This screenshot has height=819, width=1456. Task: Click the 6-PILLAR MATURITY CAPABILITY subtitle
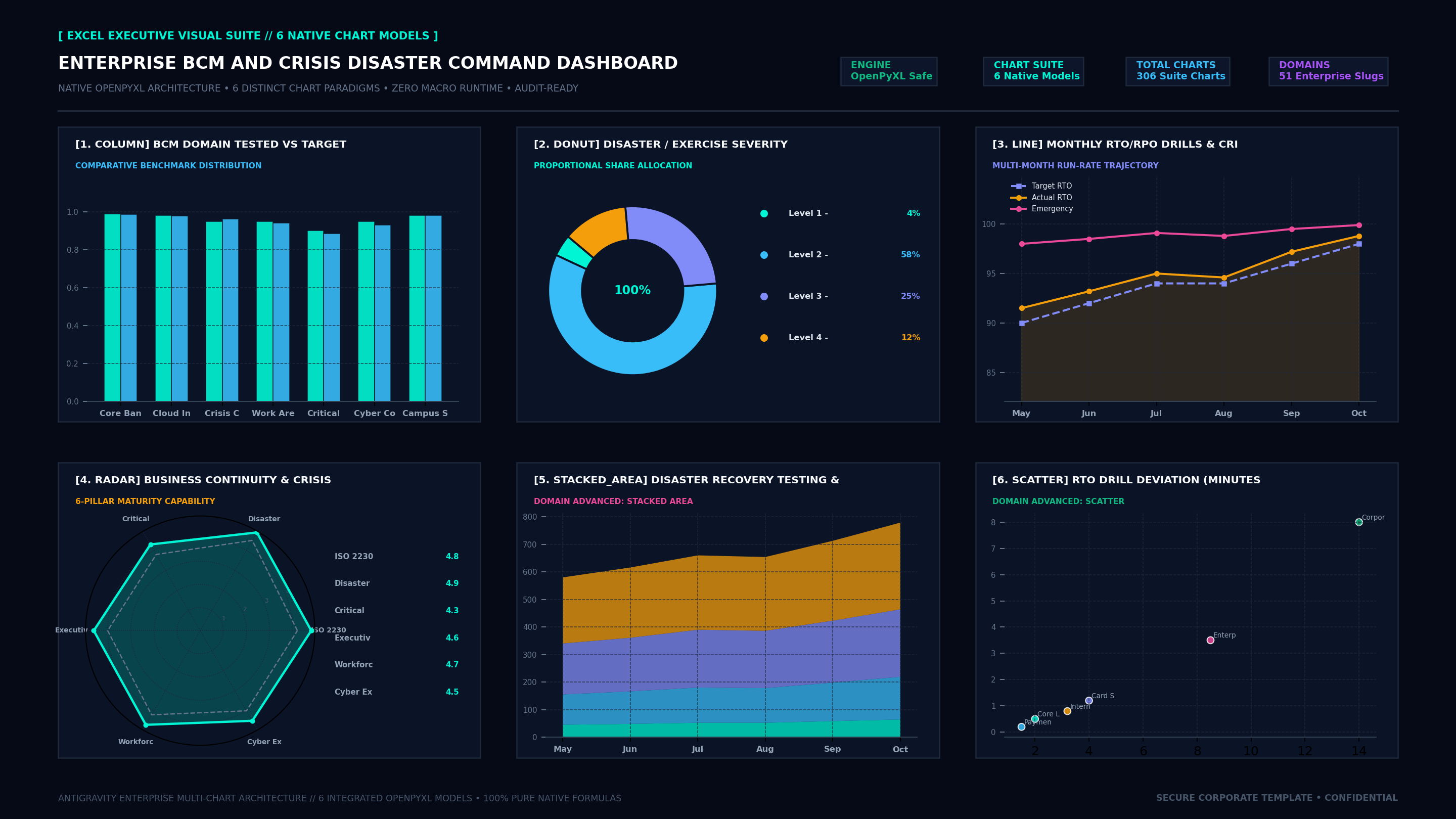[145, 502]
